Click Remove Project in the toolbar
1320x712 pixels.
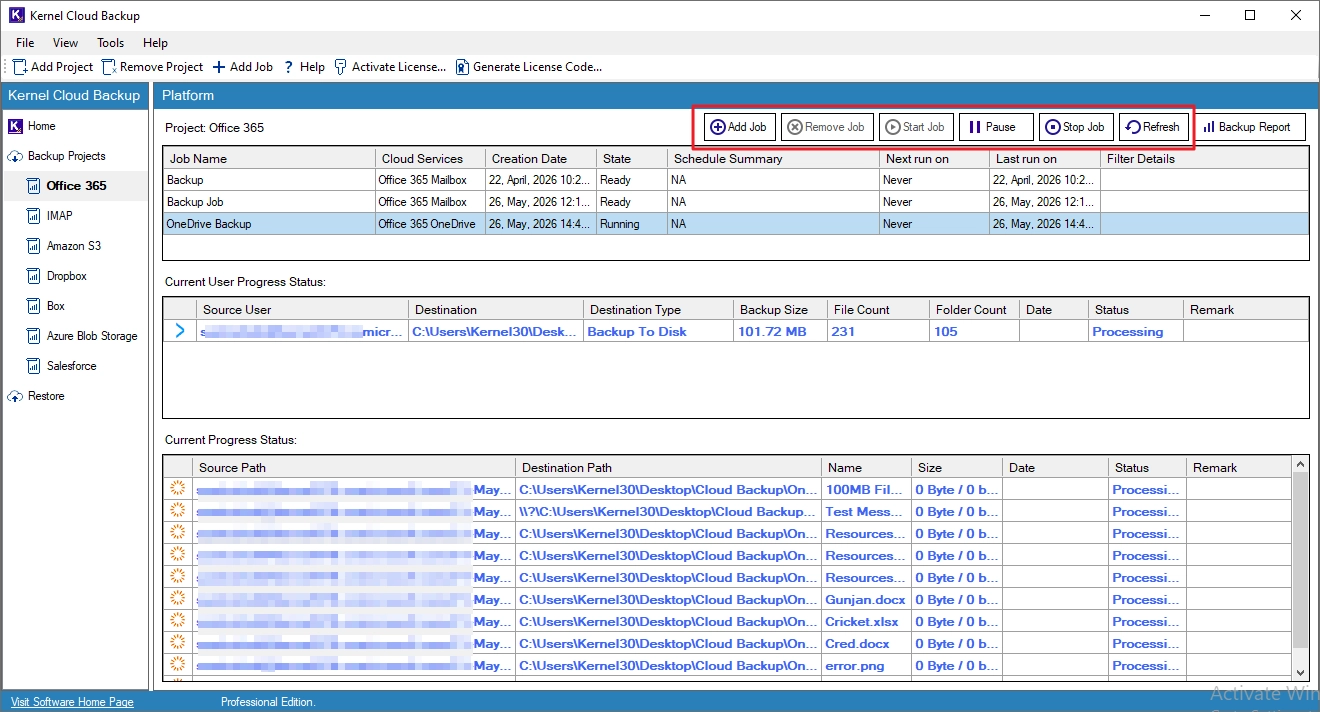152,67
